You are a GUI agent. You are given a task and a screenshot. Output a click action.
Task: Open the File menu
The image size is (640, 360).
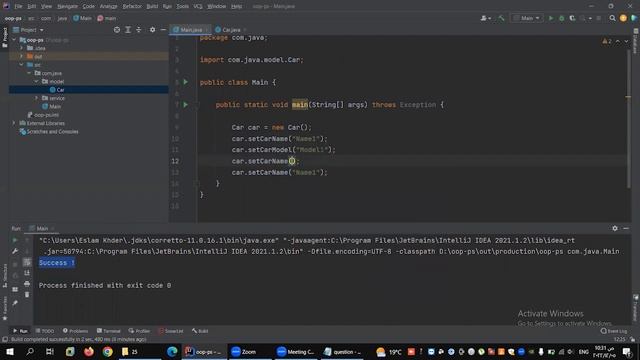[18, 6]
